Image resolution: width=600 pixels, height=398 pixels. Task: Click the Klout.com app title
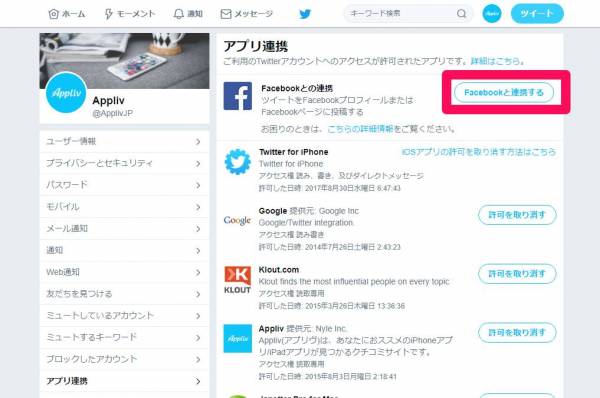(279, 270)
